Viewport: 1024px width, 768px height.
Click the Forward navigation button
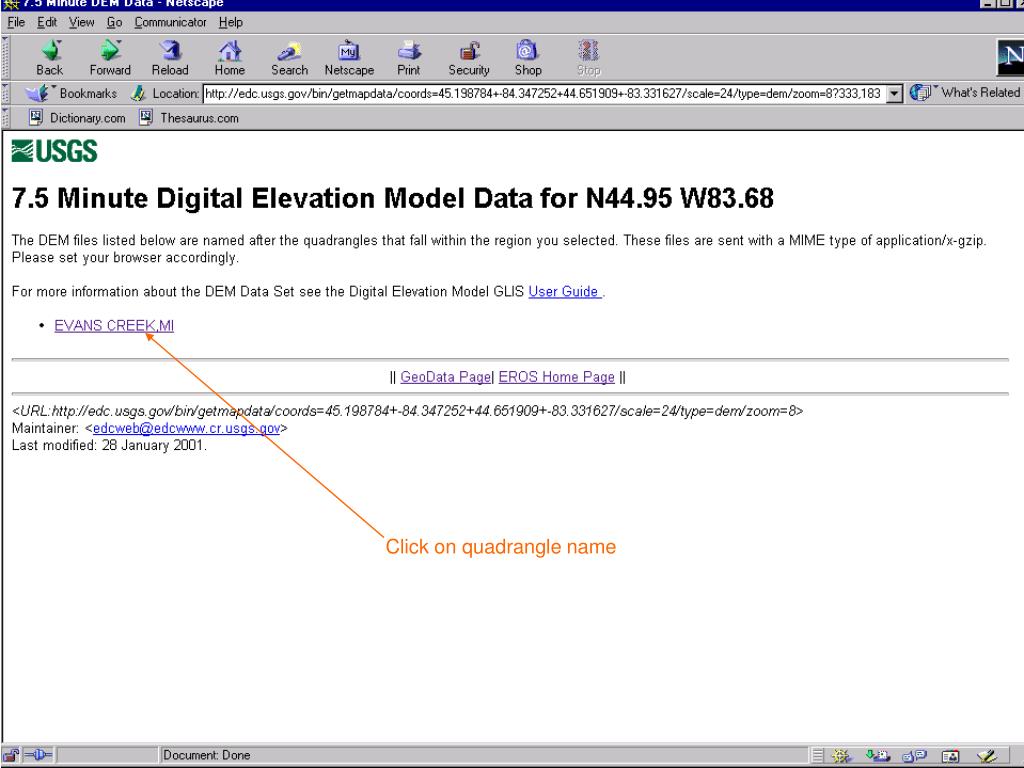pyautogui.click(x=110, y=58)
